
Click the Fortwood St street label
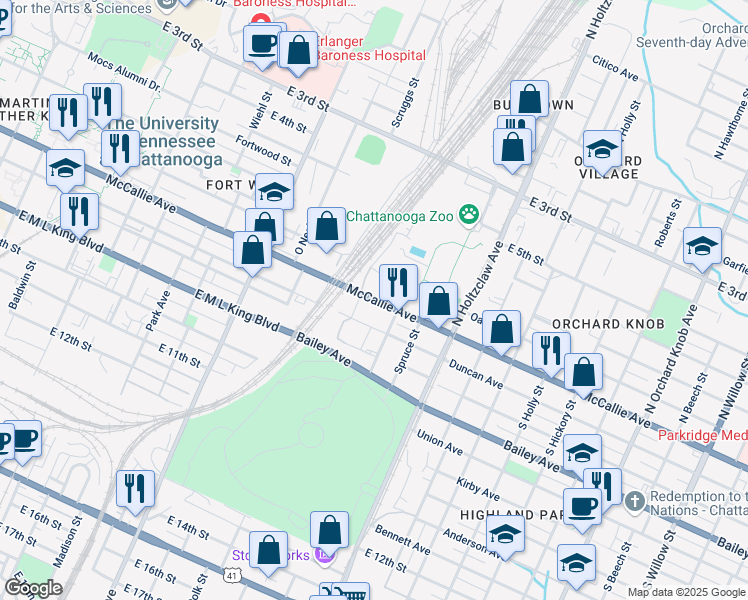263,150
